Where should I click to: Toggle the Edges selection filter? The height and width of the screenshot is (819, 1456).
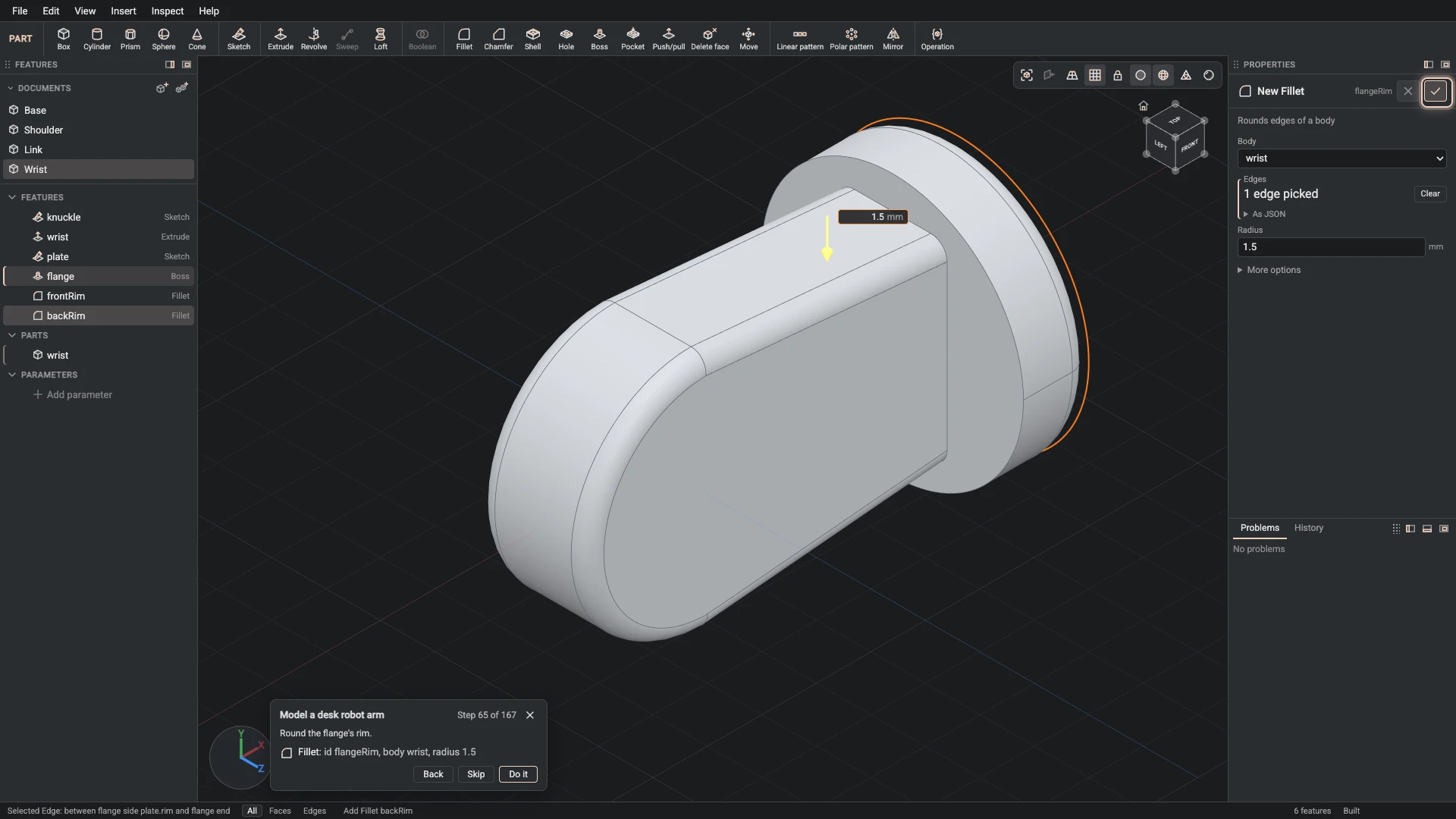(315, 811)
